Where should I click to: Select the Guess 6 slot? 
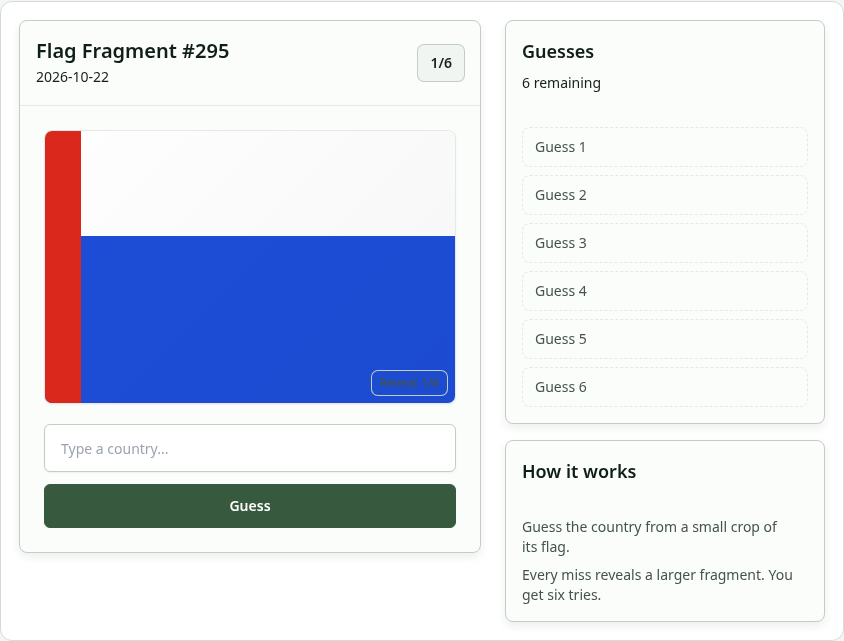(x=665, y=387)
